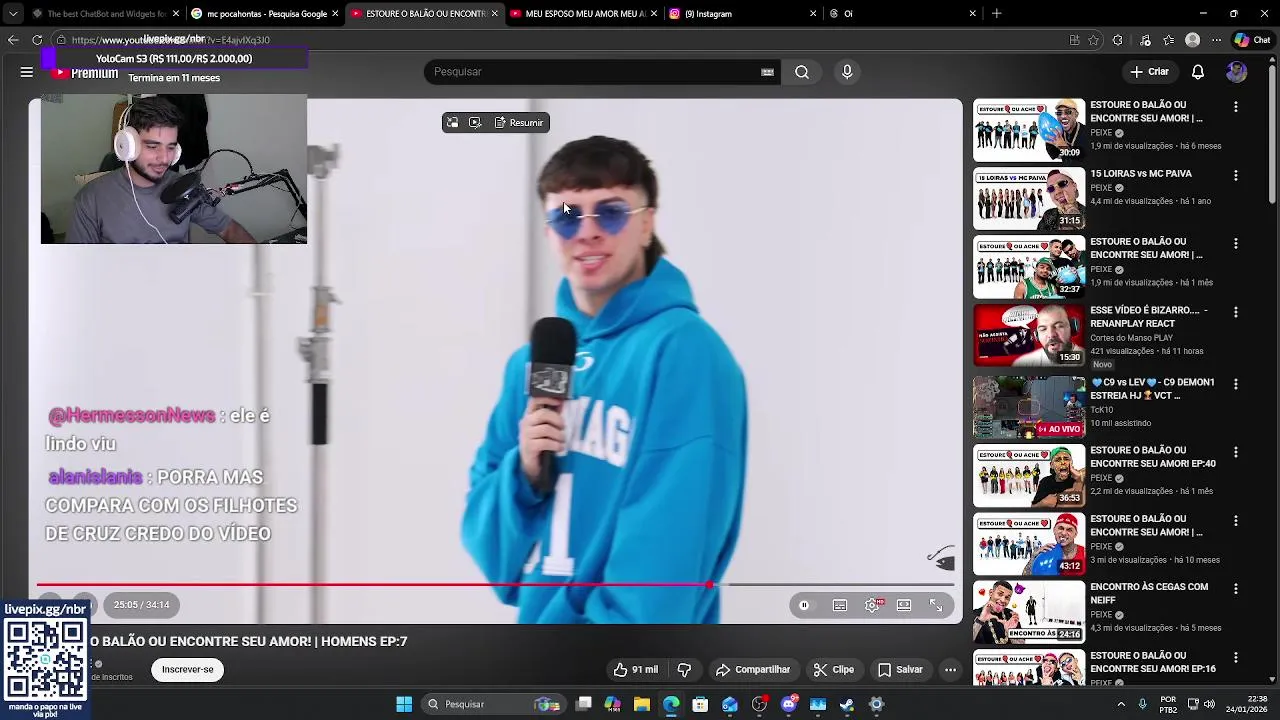Click the Criar button
The width and height of the screenshot is (1280, 720).
click(x=1149, y=72)
